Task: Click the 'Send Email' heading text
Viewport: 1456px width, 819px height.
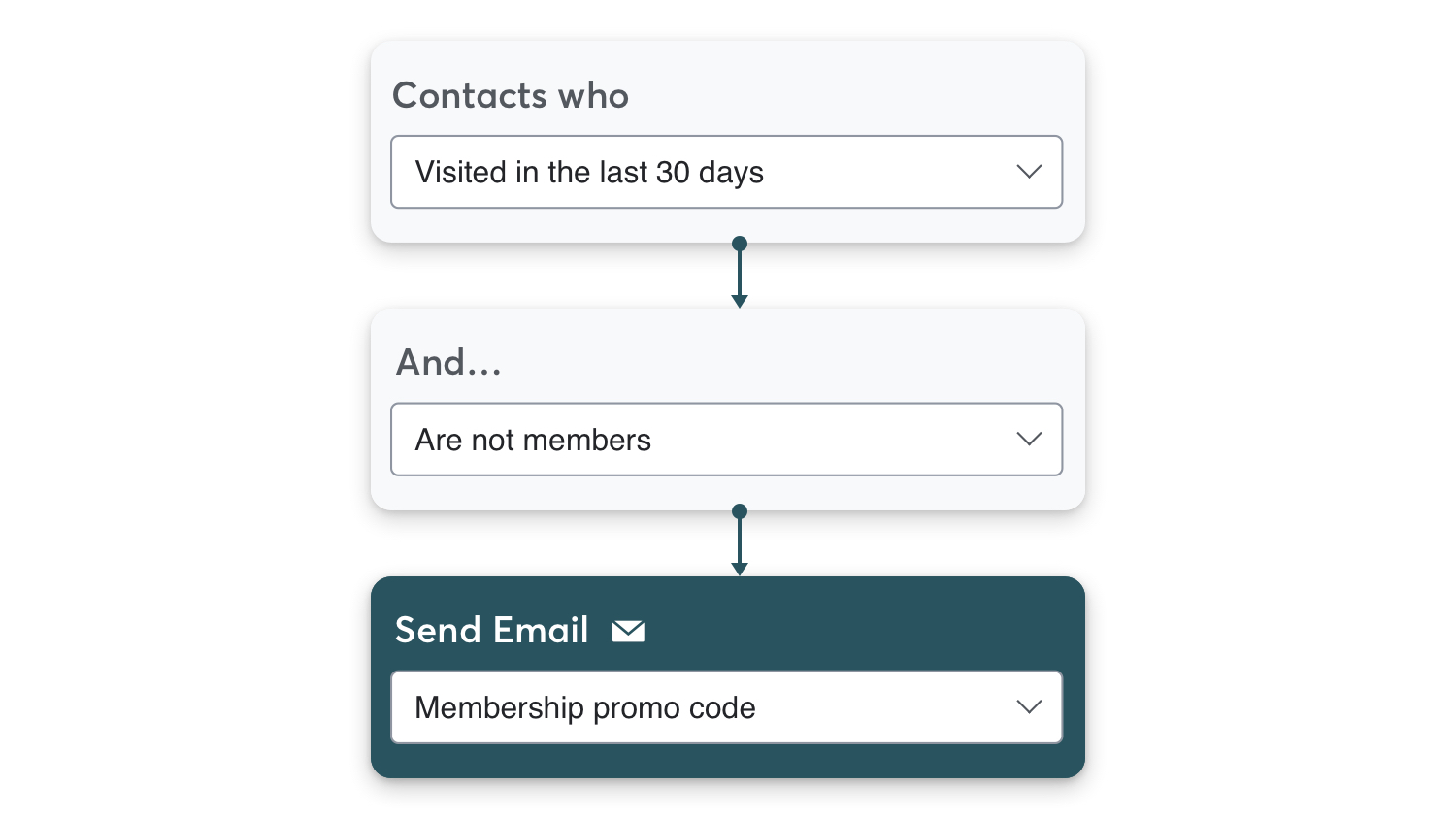Action: [x=491, y=631]
